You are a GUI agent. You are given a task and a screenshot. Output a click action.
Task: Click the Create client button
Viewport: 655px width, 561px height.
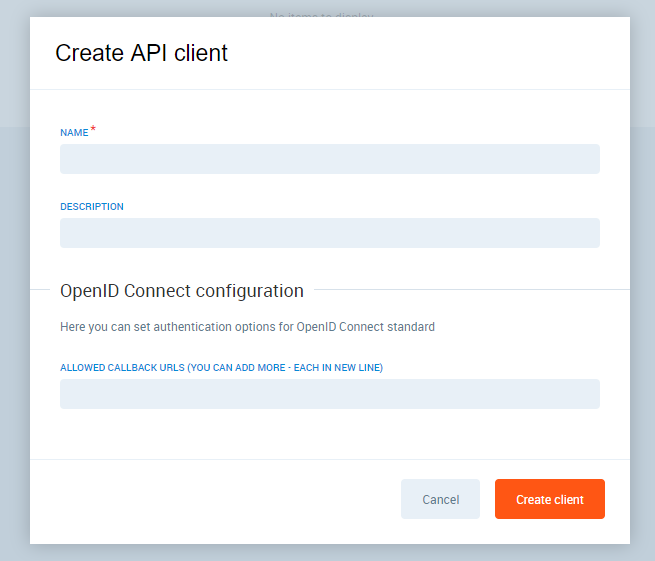550,499
